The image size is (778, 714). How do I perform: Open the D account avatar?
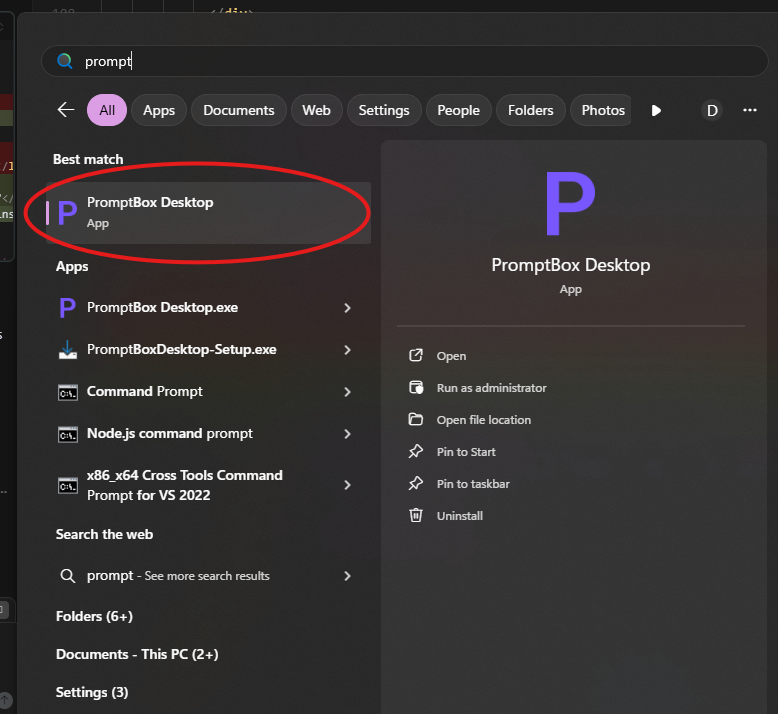(x=712, y=110)
